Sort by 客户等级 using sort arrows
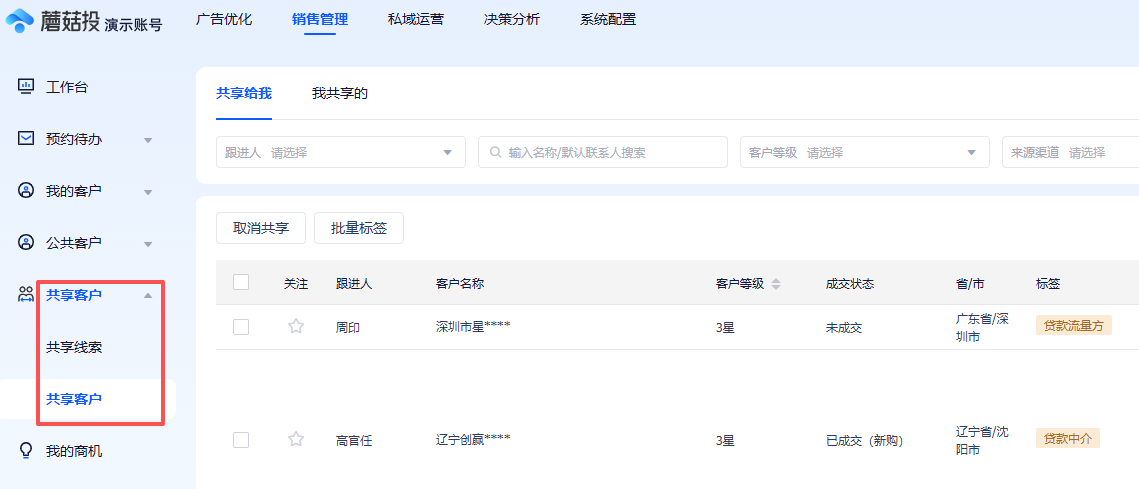The width and height of the screenshot is (1139, 489). 776,284
